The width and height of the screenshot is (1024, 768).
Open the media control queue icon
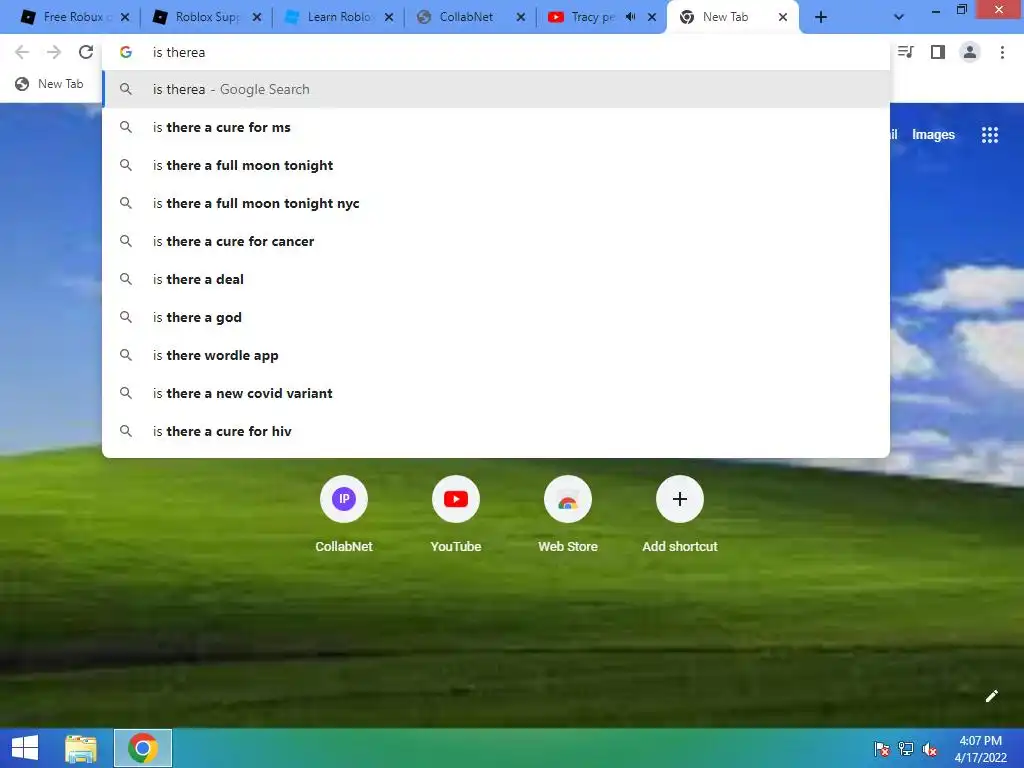906,52
